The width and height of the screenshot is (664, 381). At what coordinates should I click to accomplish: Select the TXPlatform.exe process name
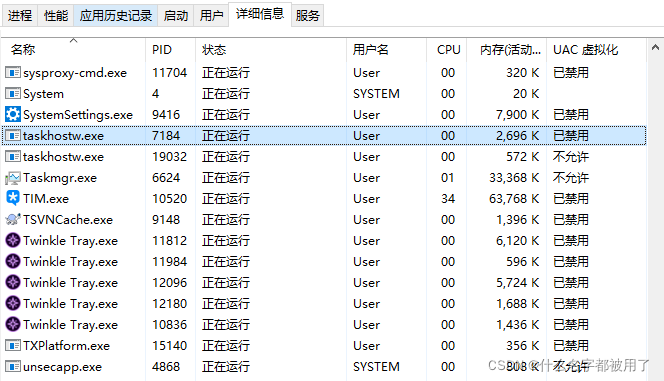click(x=66, y=345)
